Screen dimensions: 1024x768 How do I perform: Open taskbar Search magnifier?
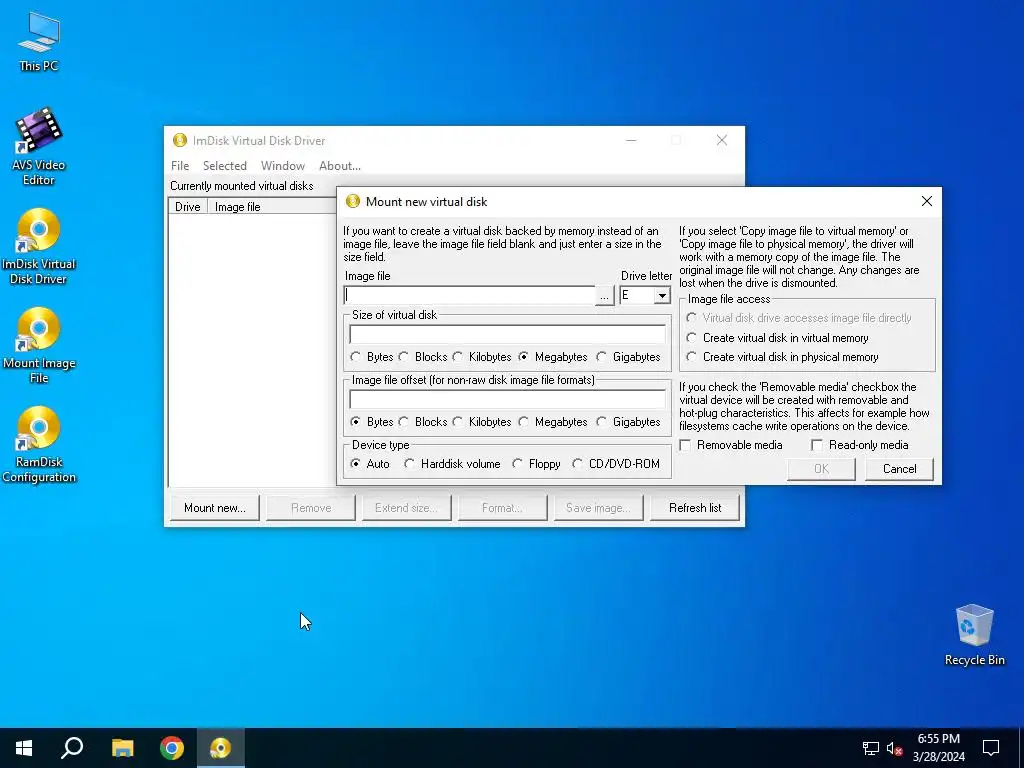click(x=72, y=748)
